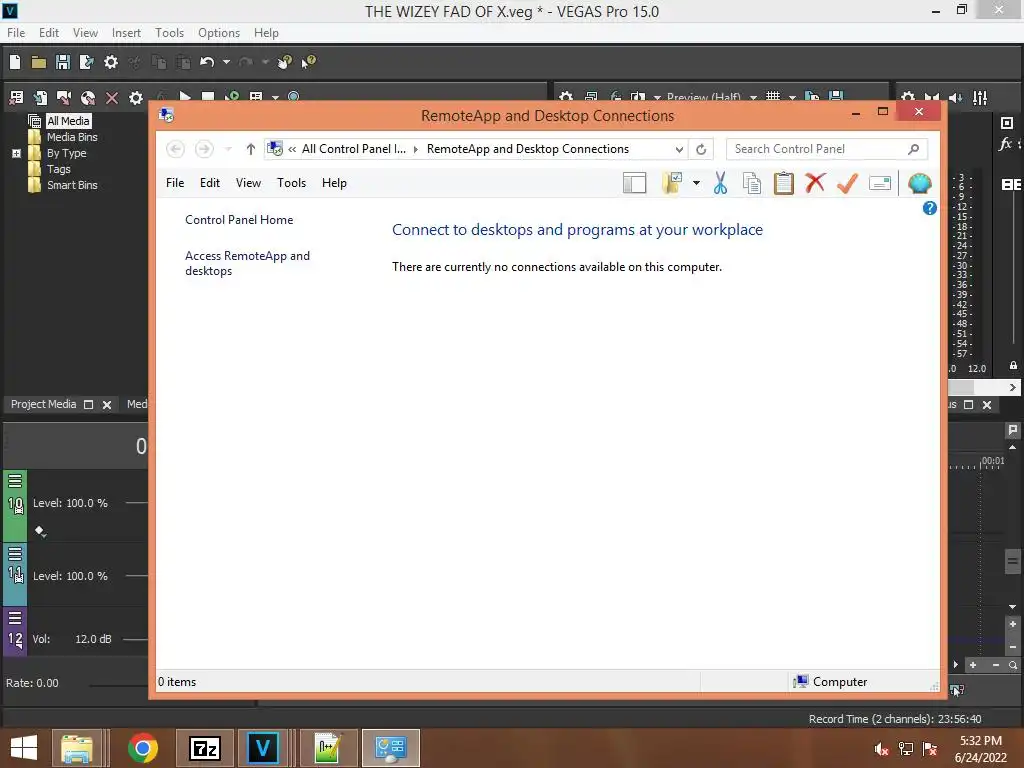Screen dimensions: 1024x768
Task: Click the Paste clipboard icon
Action: click(784, 184)
